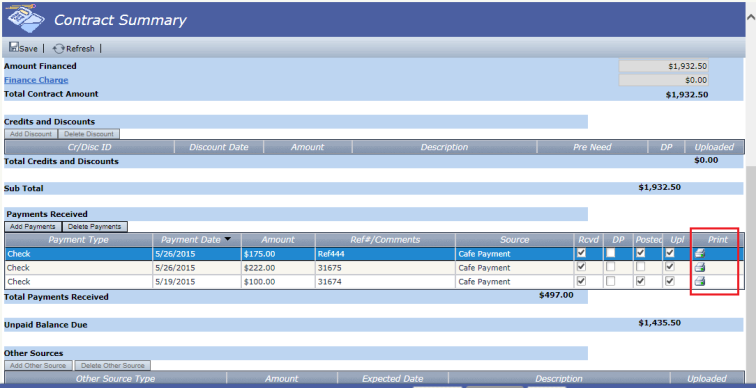Viewport: 756px width, 388px height.
Task: Click the Save disk icon
Action: (x=14, y=47)
